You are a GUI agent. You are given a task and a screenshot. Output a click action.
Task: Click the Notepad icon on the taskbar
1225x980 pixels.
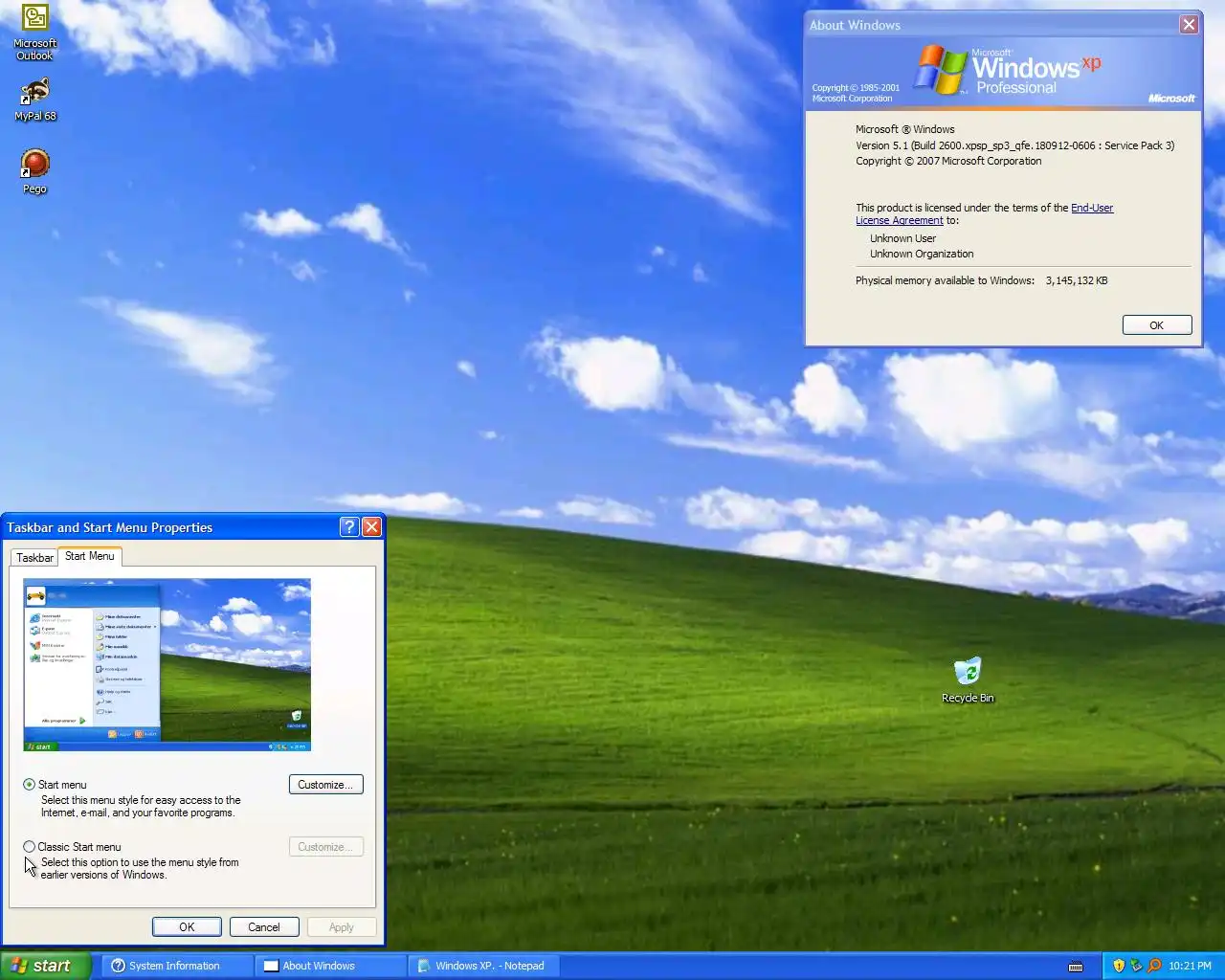[x=424, y=966]
